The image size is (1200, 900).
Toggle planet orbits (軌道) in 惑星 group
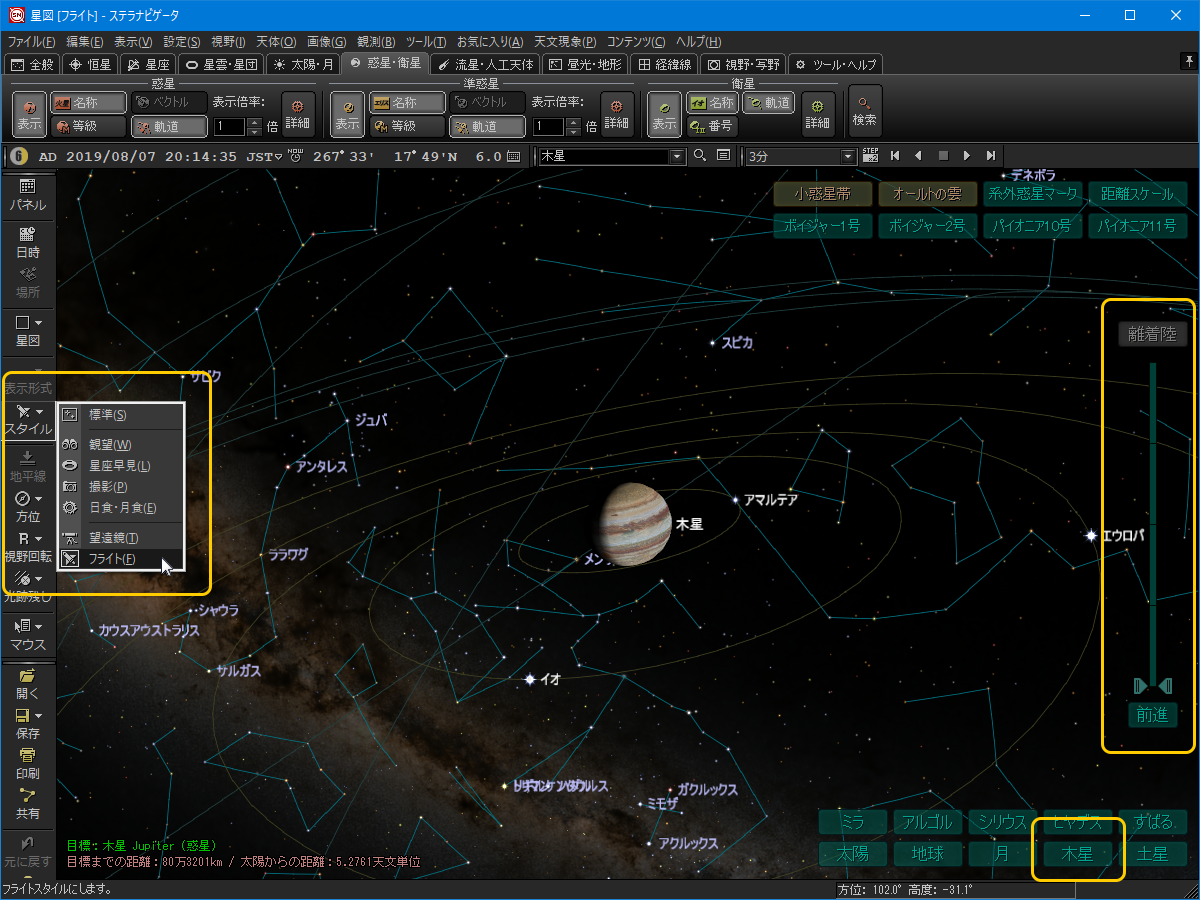[x=168, y=127]
